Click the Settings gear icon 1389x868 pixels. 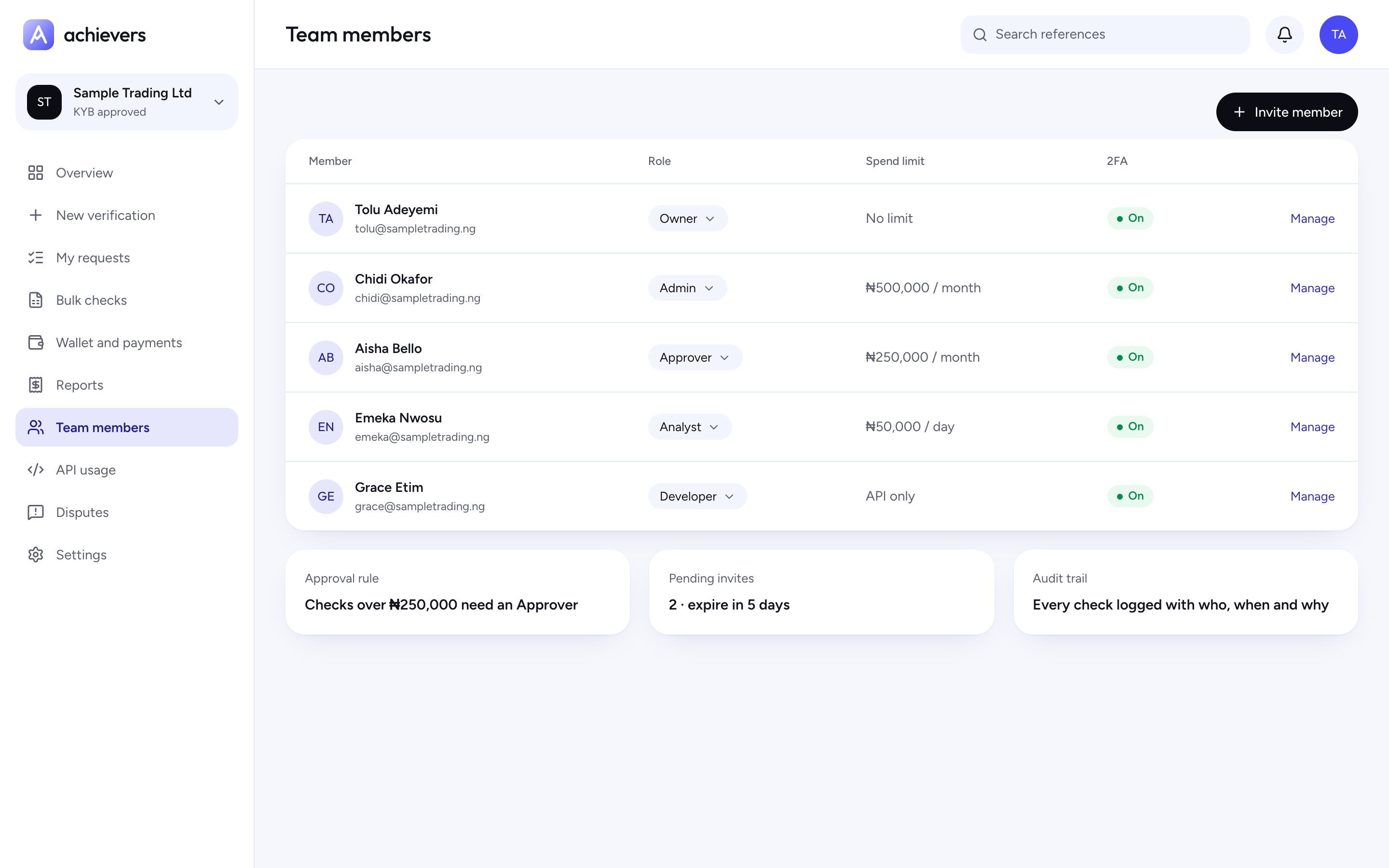pos(36,555)
